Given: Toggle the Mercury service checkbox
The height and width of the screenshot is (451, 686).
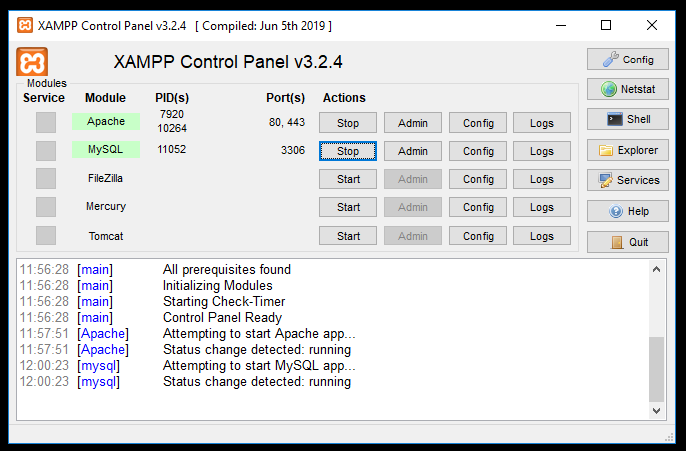Looking at the screenshot, I should 46,207.
